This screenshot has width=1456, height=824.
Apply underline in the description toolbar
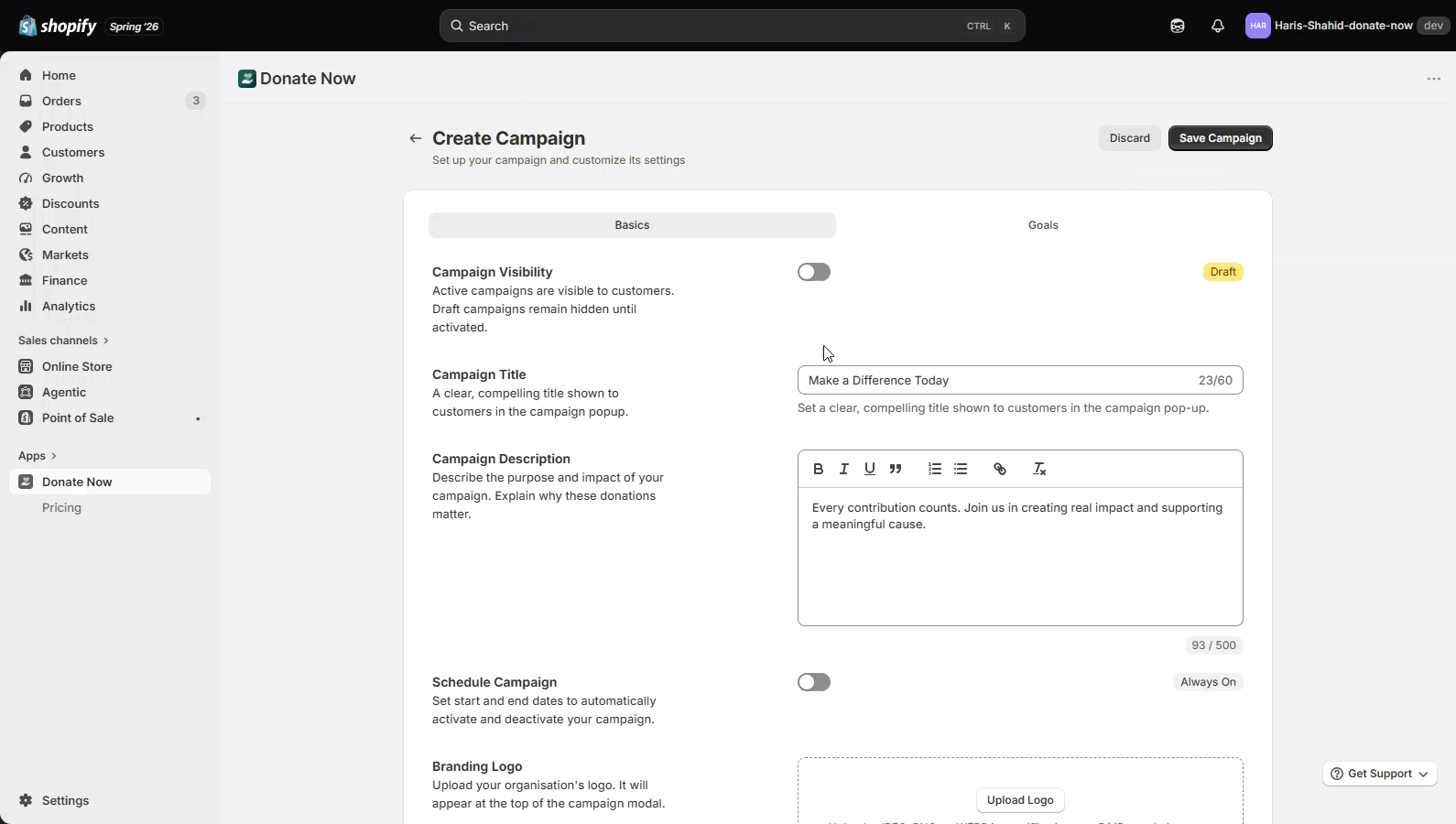870,469
